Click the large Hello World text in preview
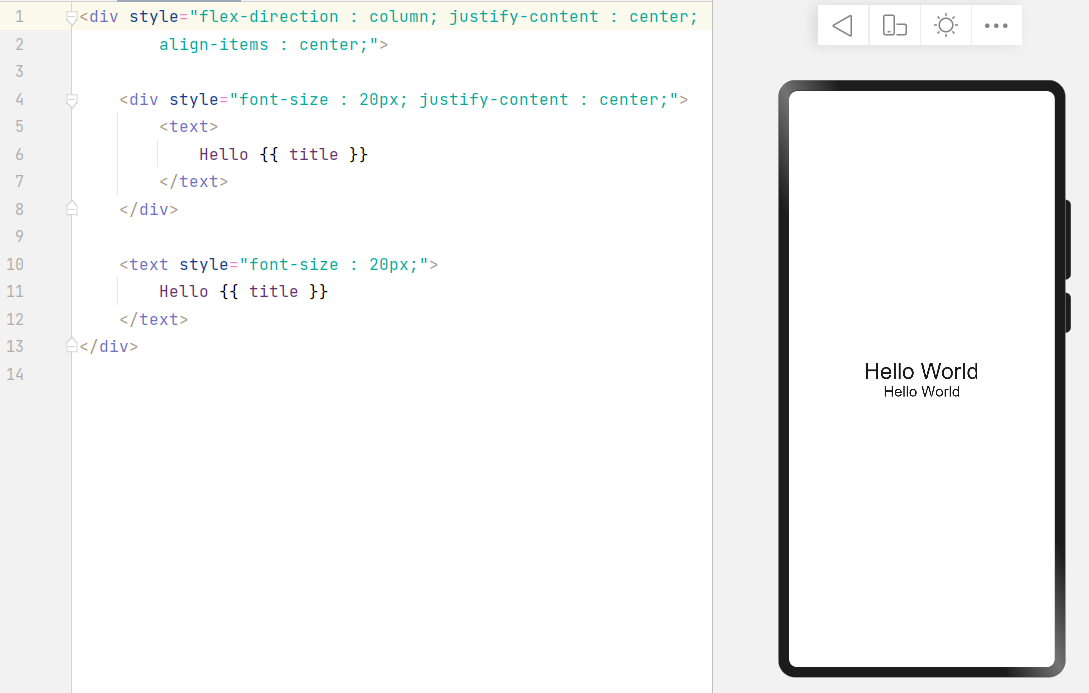This screenshot has width=1089, height=693. click(921, 371)
